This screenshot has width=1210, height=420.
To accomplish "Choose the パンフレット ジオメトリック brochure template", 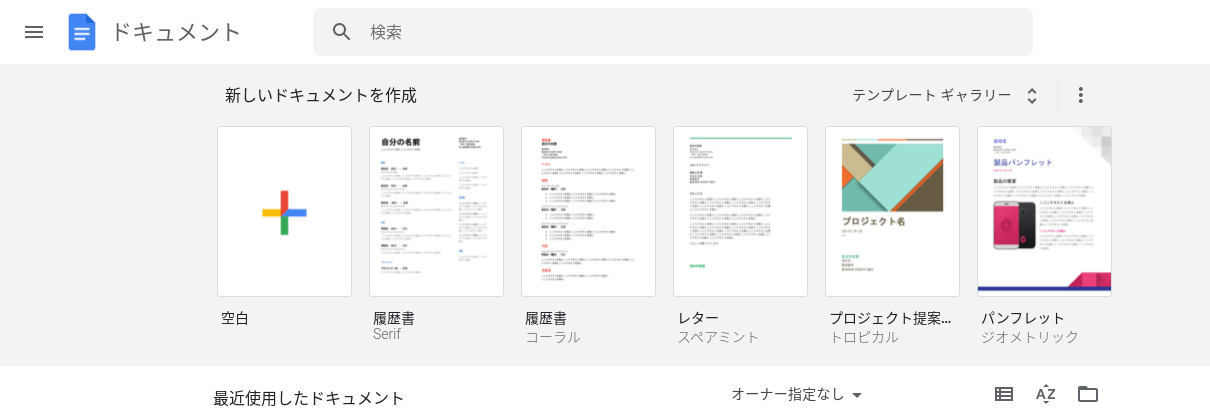I will [x=1044, y=212].
